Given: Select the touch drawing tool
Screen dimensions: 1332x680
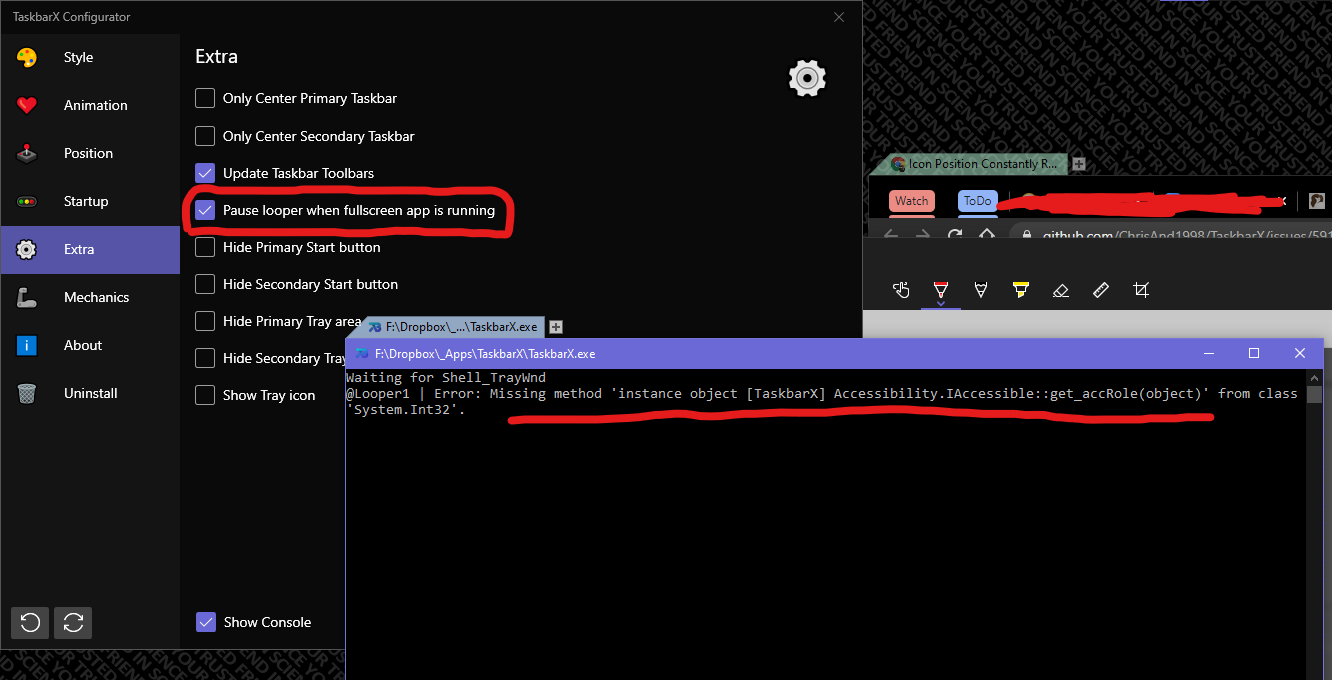Looking at the screenshot, I should (x=901, y=289).
